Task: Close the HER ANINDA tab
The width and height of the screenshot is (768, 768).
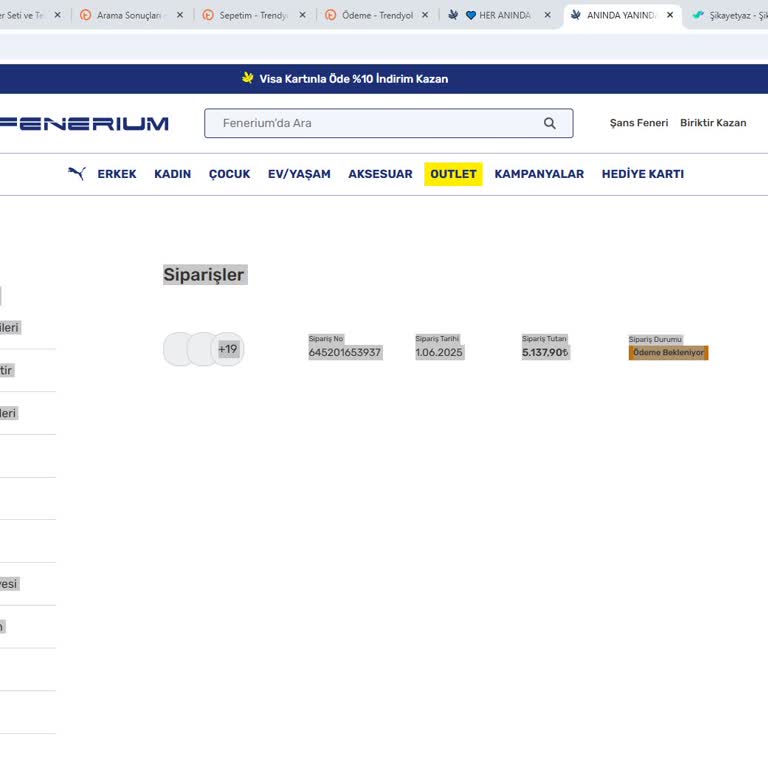Action: coord(547,15)
